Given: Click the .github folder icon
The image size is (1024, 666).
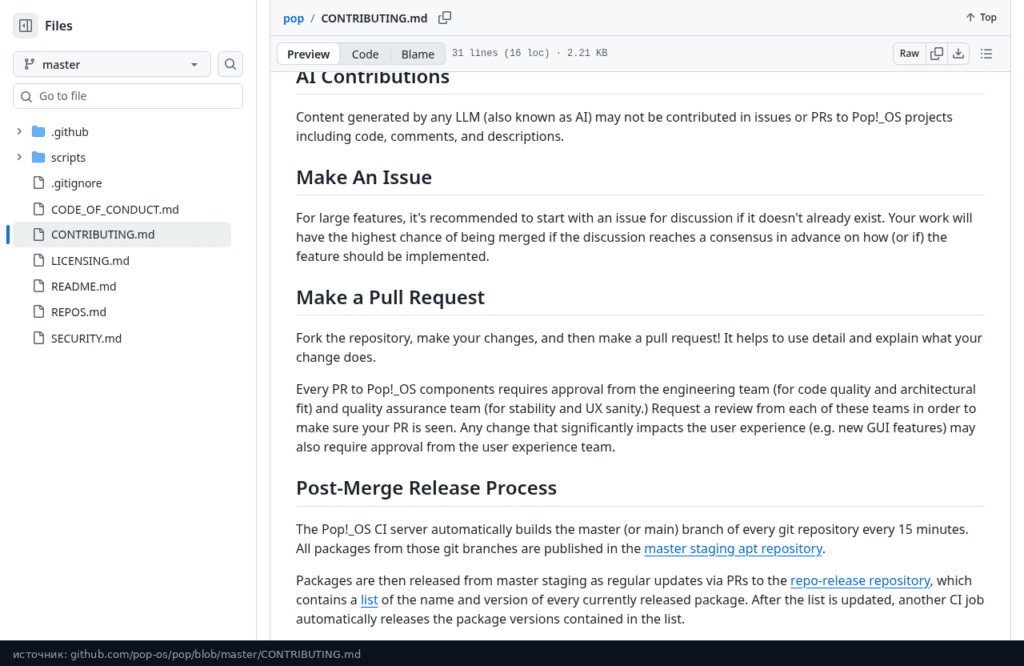Looking at the screenshot, I should (39, 132).
